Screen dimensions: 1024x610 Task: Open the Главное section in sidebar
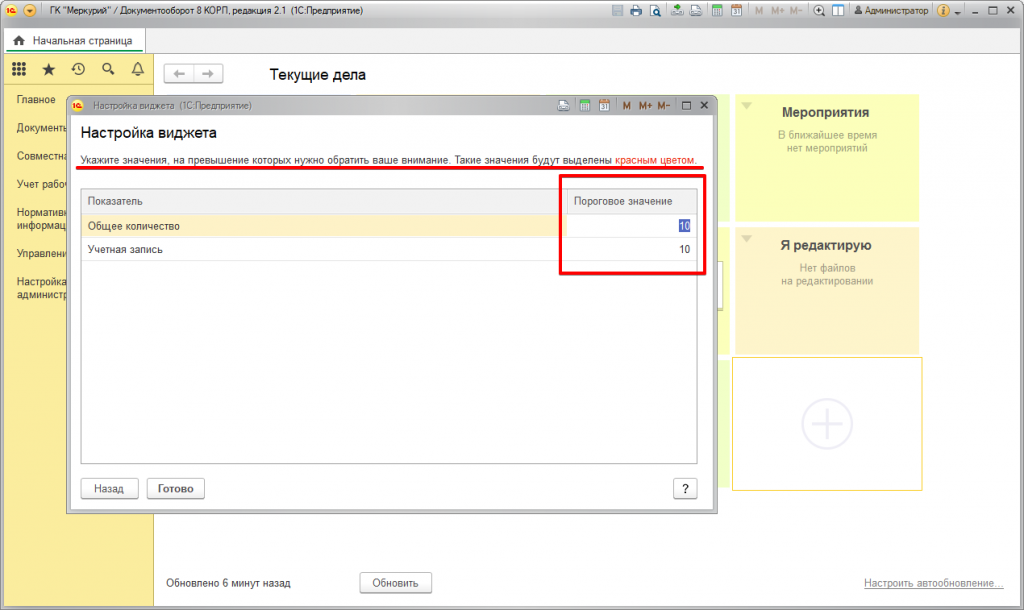(x=36, y=100)
